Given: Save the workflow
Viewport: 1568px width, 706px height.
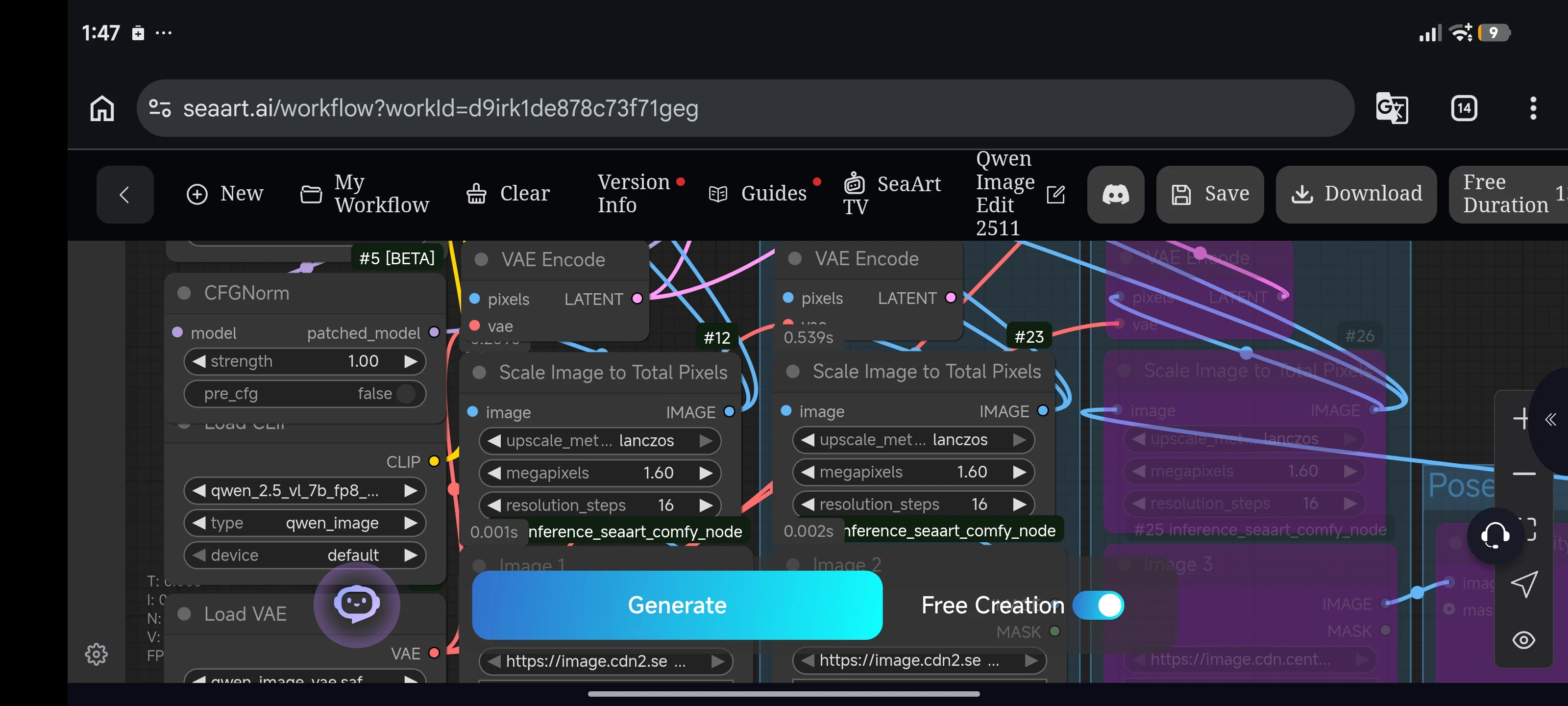Looking at the screenshot, I should (x=1209, y=194).
